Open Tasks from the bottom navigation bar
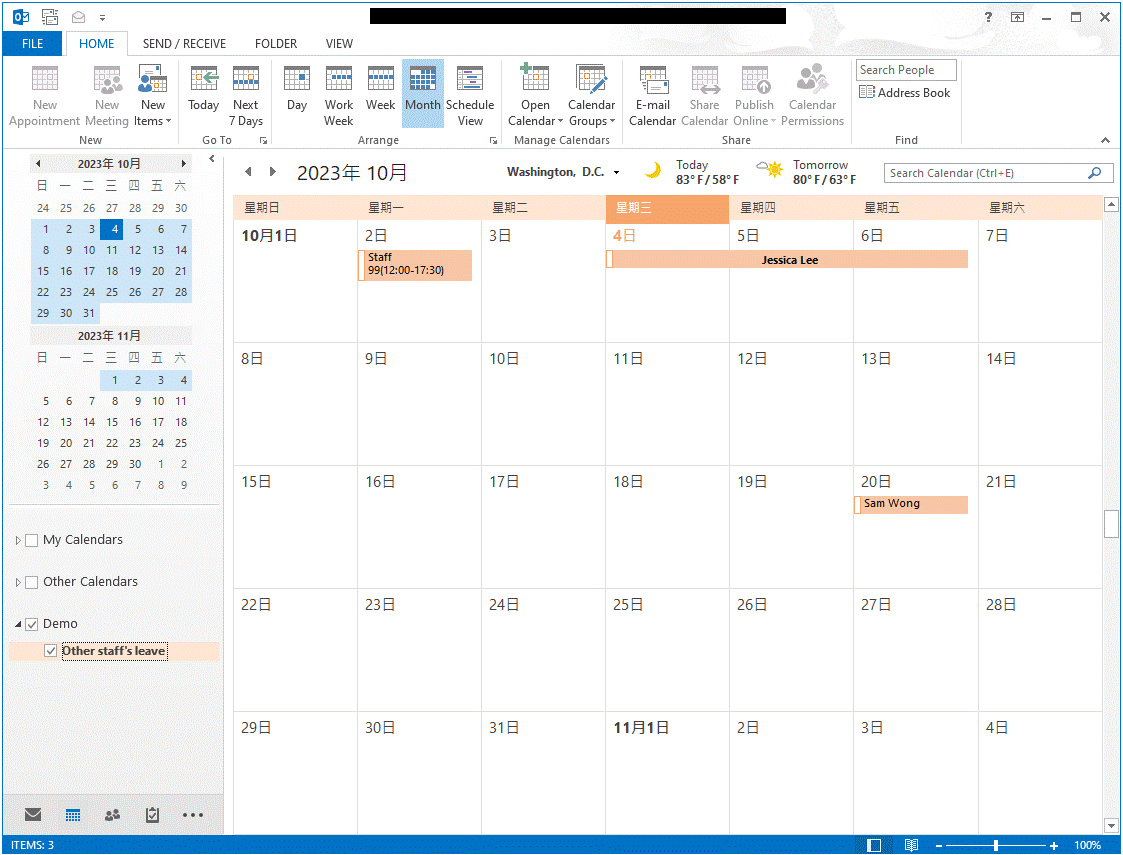Image resolution: width=1123 pixels, height=855 pixels. (x=152, y=815)
